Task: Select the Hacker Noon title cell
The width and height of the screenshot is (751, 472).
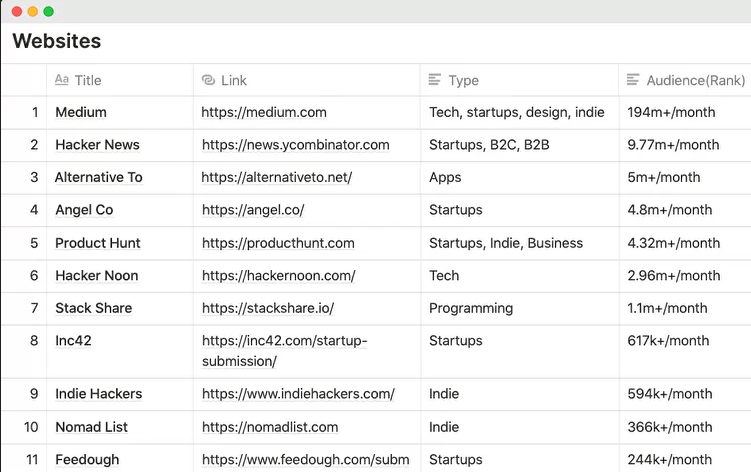Action: point(97,276)
